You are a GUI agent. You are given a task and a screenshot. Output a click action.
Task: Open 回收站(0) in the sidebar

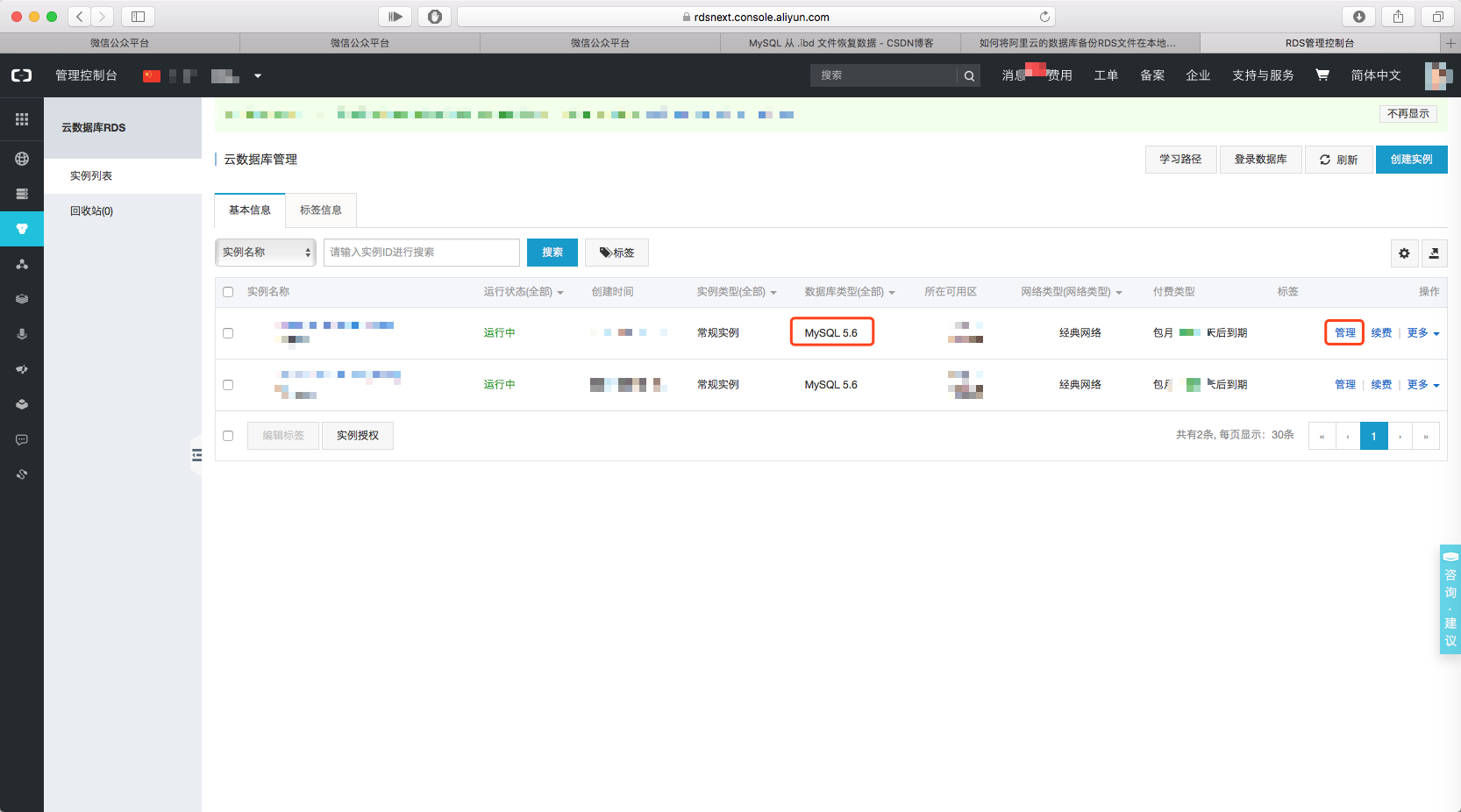[92, 211]
